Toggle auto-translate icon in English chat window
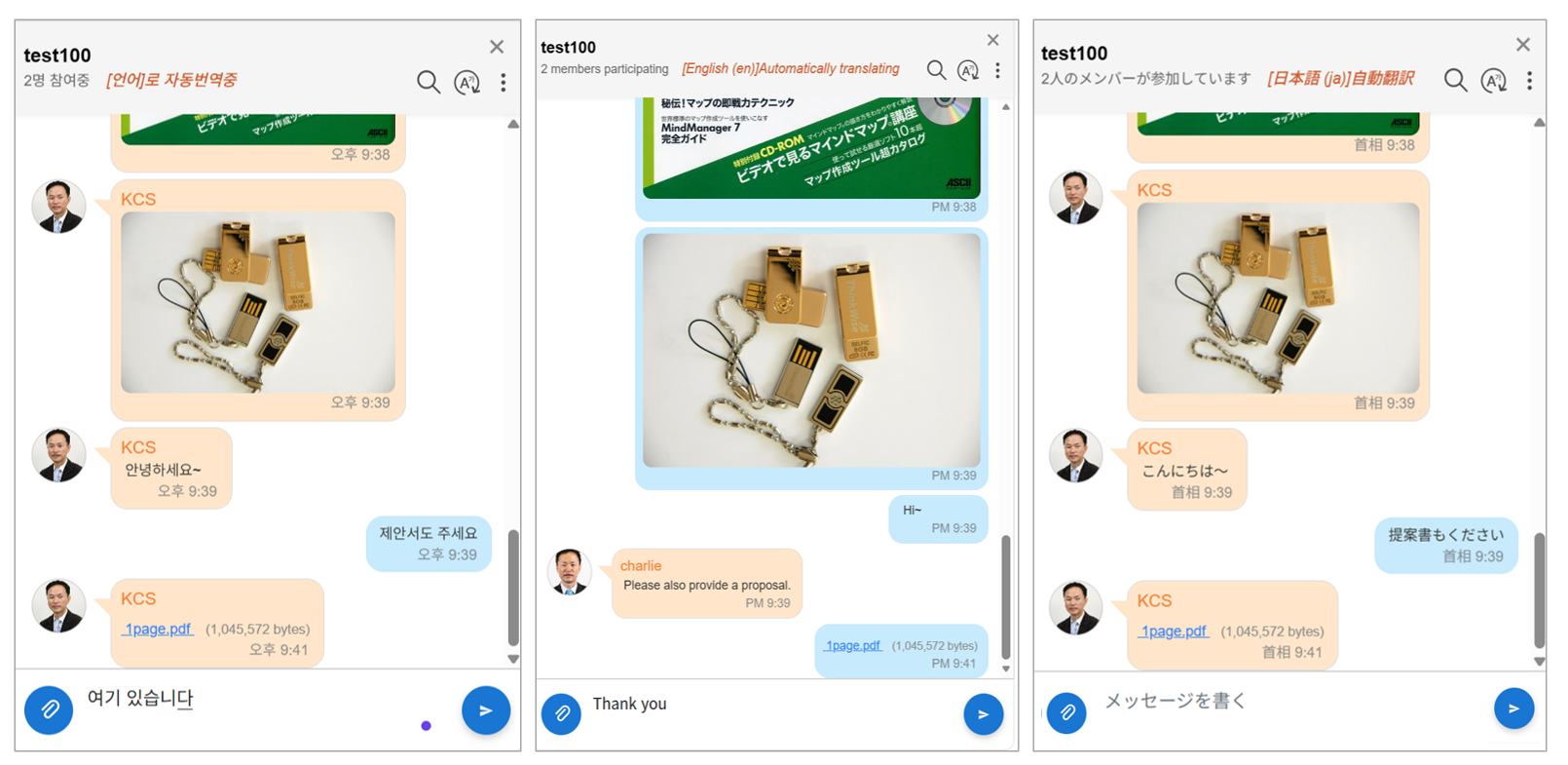Viewport: 1568px width, 765px height. pos(968,70)
